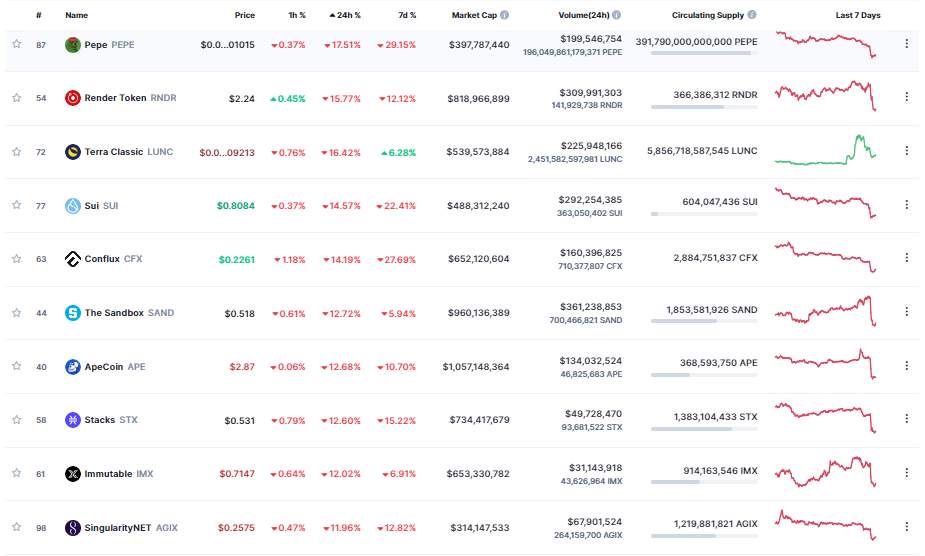This screenshot has width=925, height=556.
Task: Click ApeCoin market cap $1,057,148,364
Action: [x=476, y=367]
